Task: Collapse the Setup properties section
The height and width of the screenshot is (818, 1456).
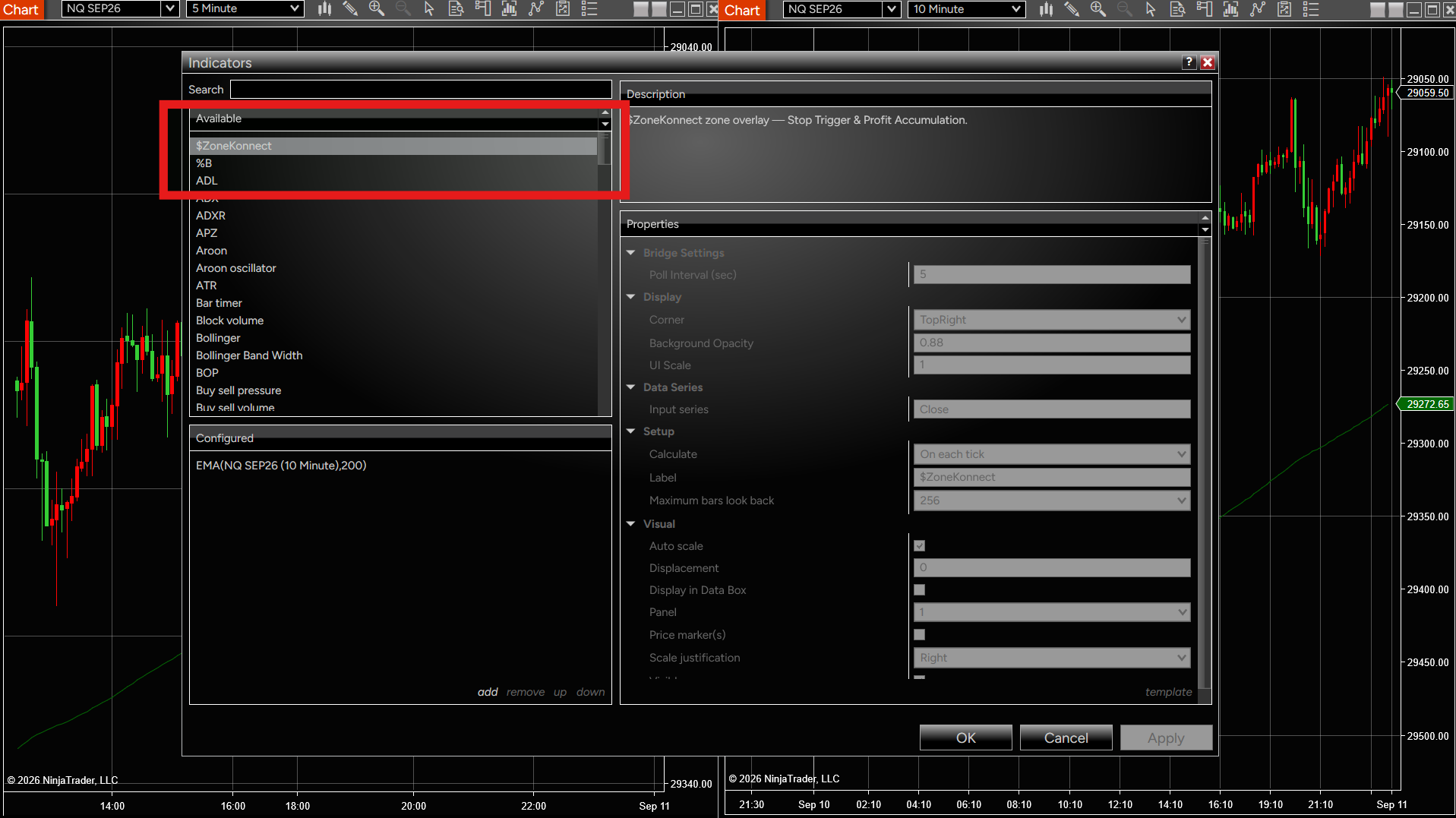Action: (630, 431)
